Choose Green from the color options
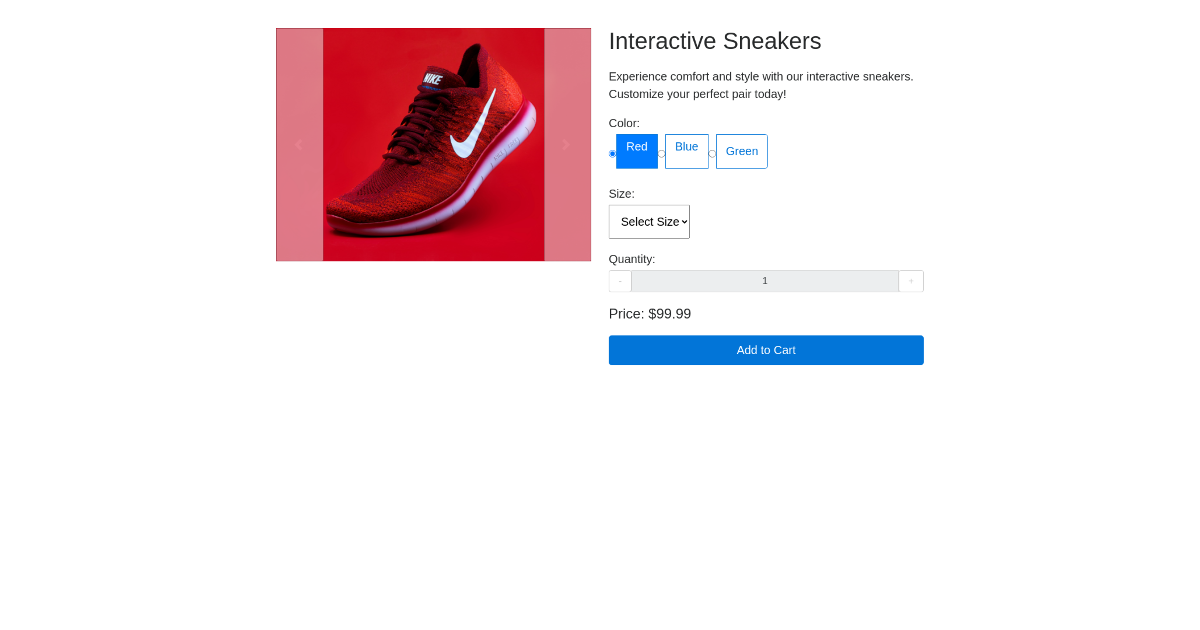This screenshot has width=1200, height=630. click(x=741, y=151)
